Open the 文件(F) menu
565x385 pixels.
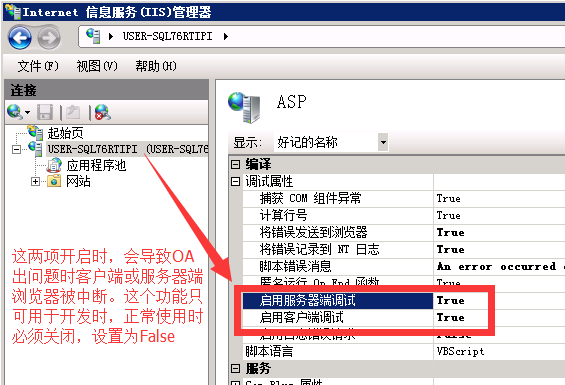coord(38,66)
